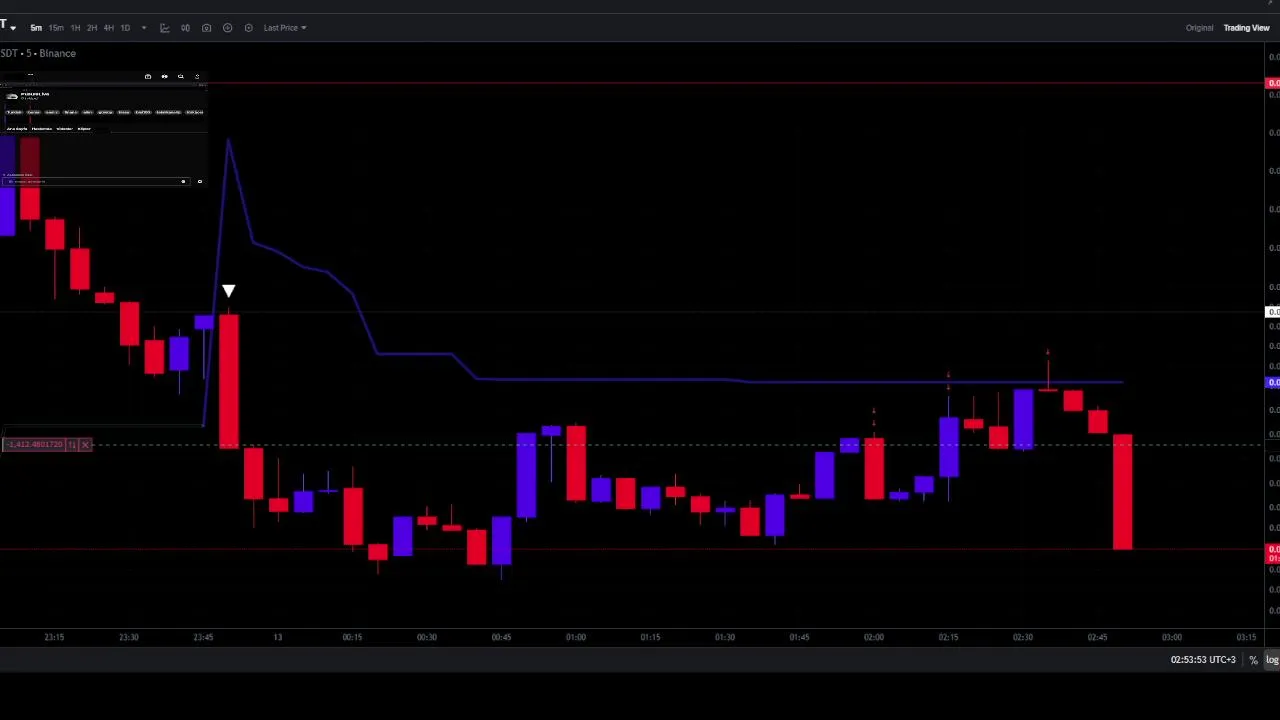Take a chart snapshot with camera icon

coord(207,28)
